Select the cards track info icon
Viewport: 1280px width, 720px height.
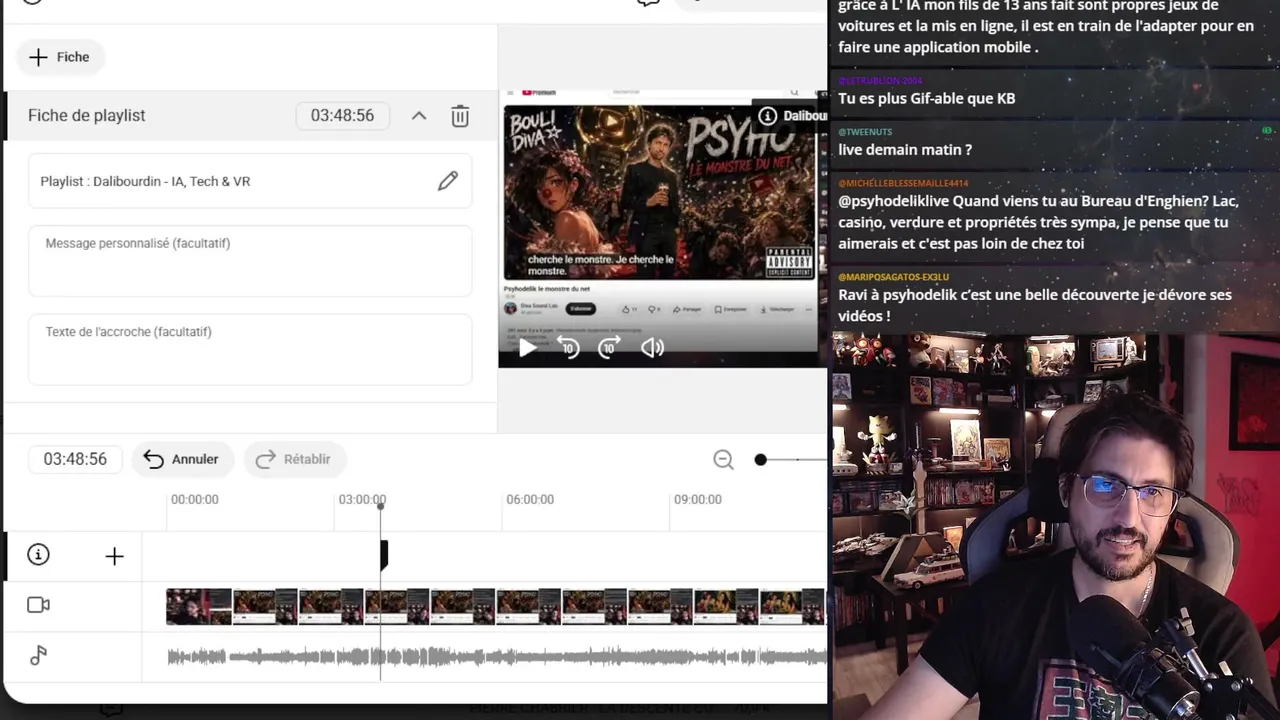tap(38, 555)
